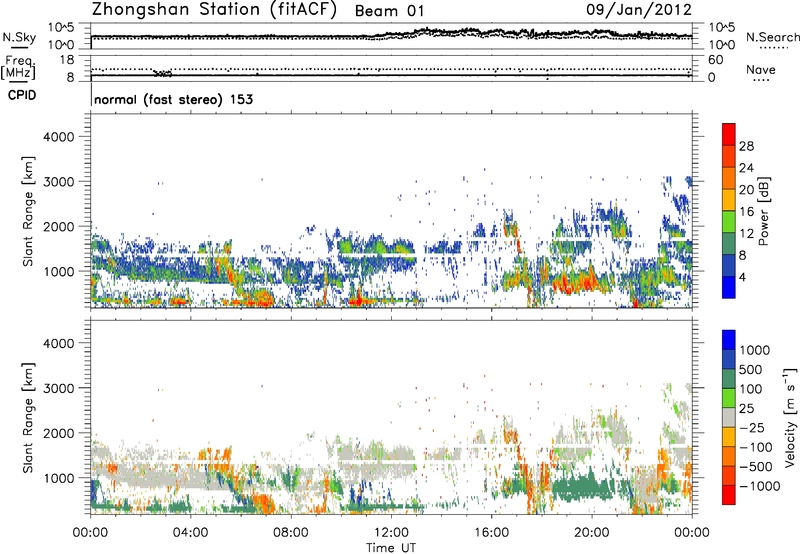Click the '12:00' time axis tick
The height and width of the screenshot is (554, 800).
click(391, 533)
